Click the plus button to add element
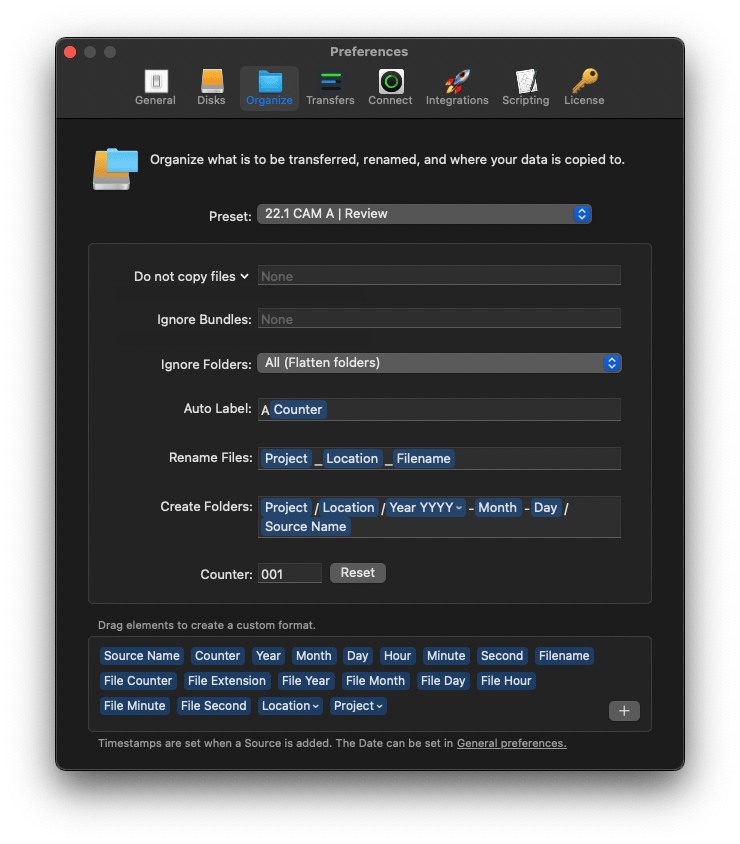Viewport: 740px width, 844px height. (624, 711)
